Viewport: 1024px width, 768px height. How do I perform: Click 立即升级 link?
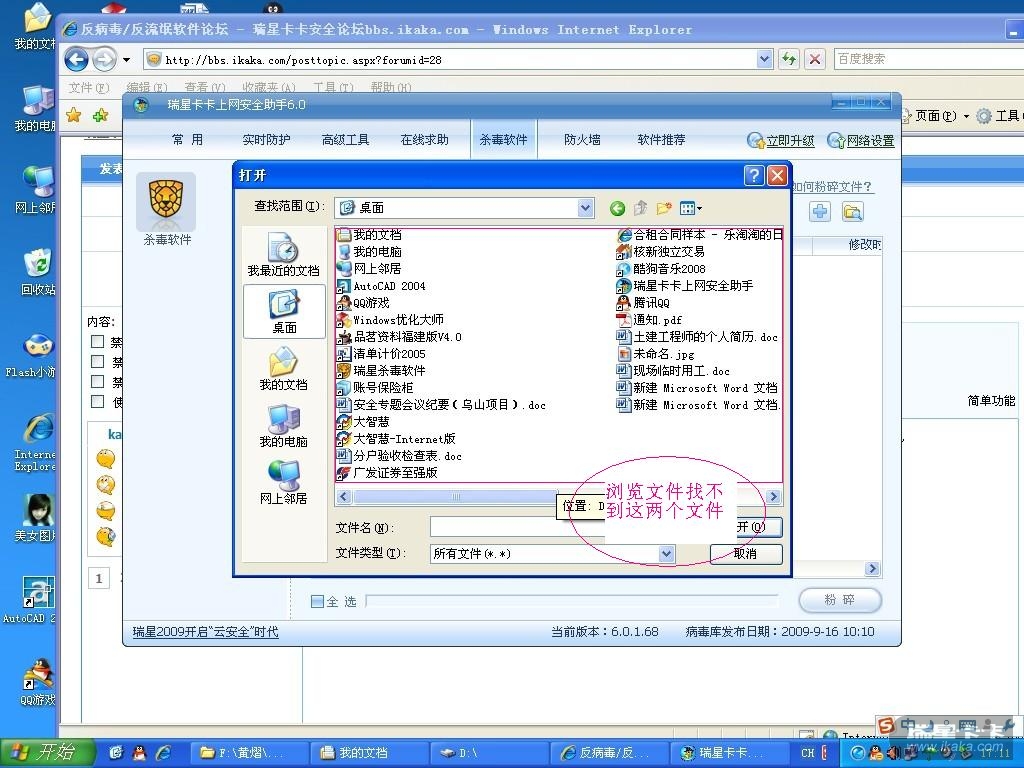782,140
